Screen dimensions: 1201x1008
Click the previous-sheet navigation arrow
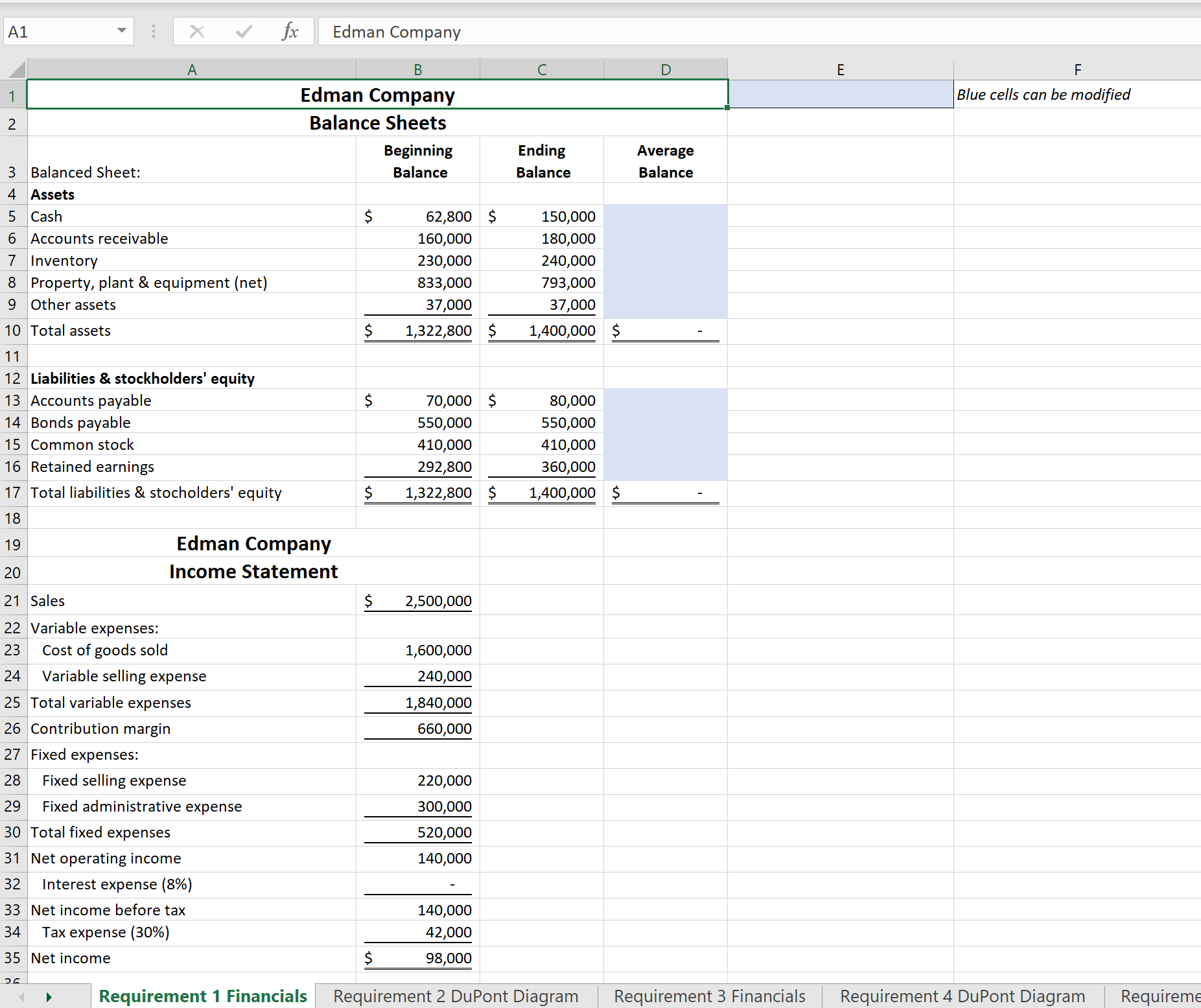21,996
